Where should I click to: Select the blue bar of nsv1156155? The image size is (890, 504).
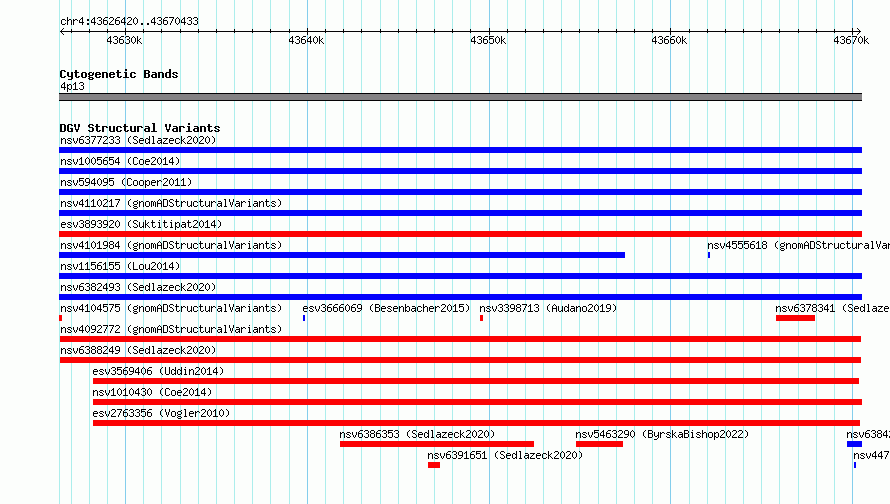[460, 276]
